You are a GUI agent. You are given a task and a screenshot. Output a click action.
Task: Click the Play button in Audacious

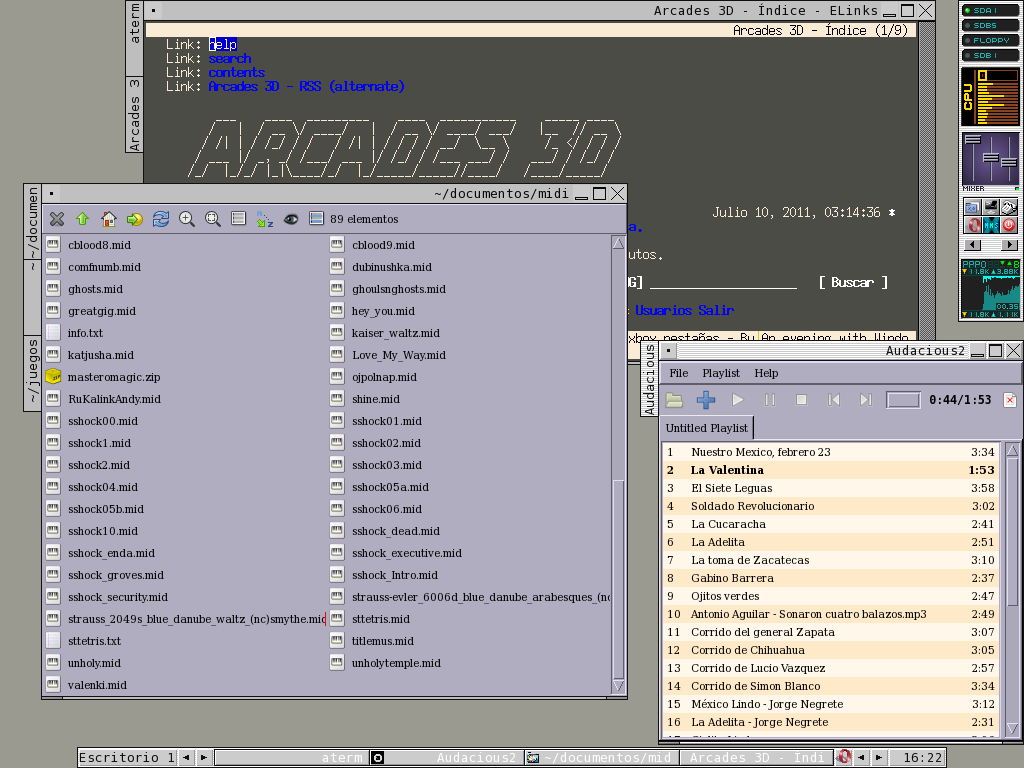pos(737,400)
